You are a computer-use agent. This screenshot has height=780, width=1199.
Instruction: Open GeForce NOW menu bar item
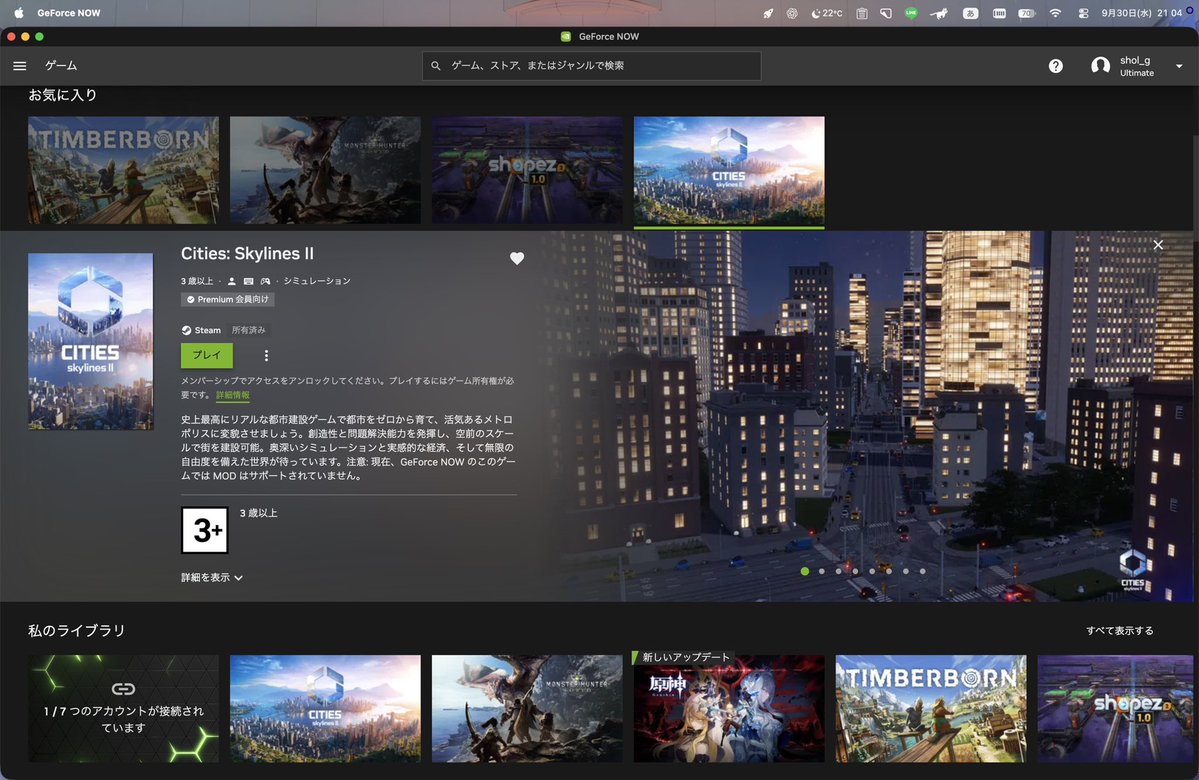coord(69,13)
